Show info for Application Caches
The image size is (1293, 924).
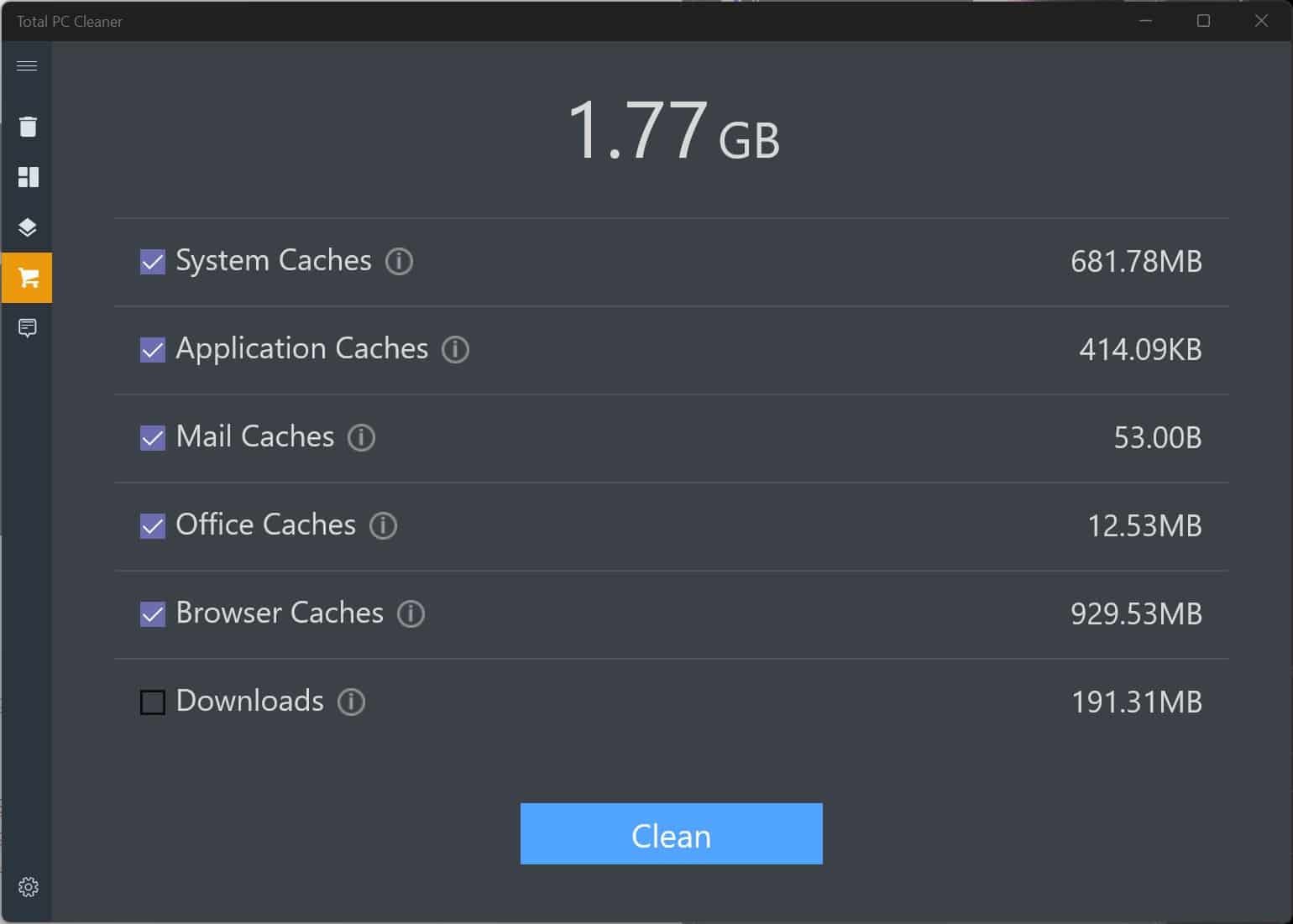tap(455, 350)
